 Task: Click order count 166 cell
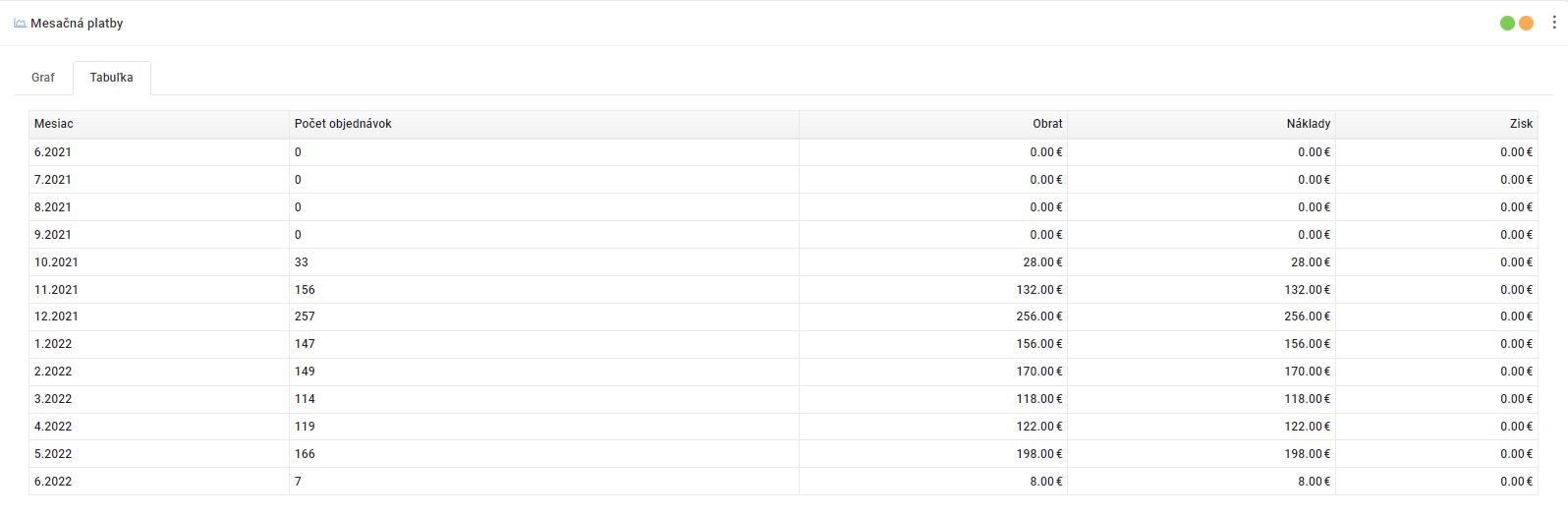[x=305, y=454]
